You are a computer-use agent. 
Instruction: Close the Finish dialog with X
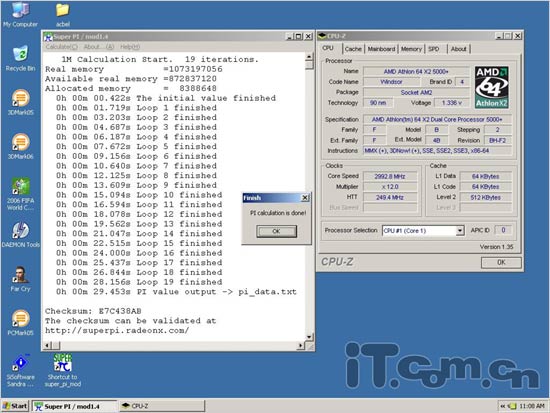click(305, 198)
